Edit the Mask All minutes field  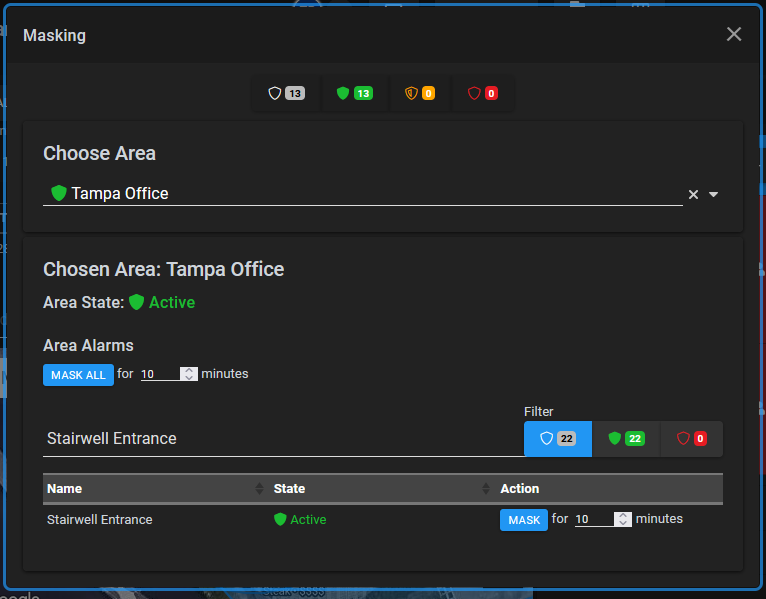(x=160, y=374)
